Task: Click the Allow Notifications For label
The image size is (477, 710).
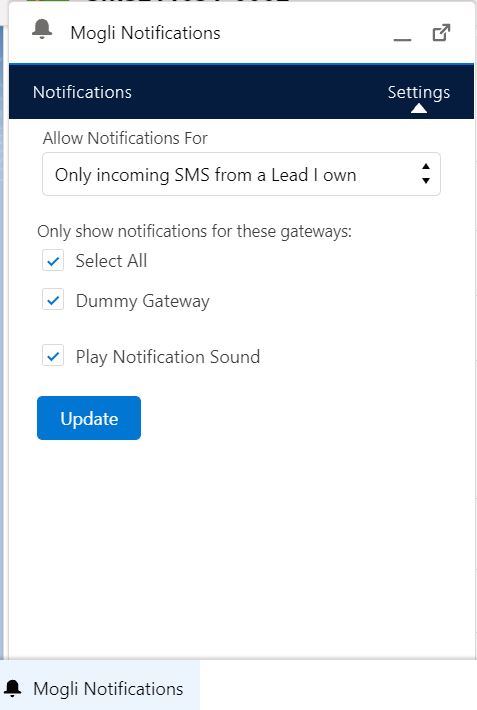Action: click(x=125, y=138)
